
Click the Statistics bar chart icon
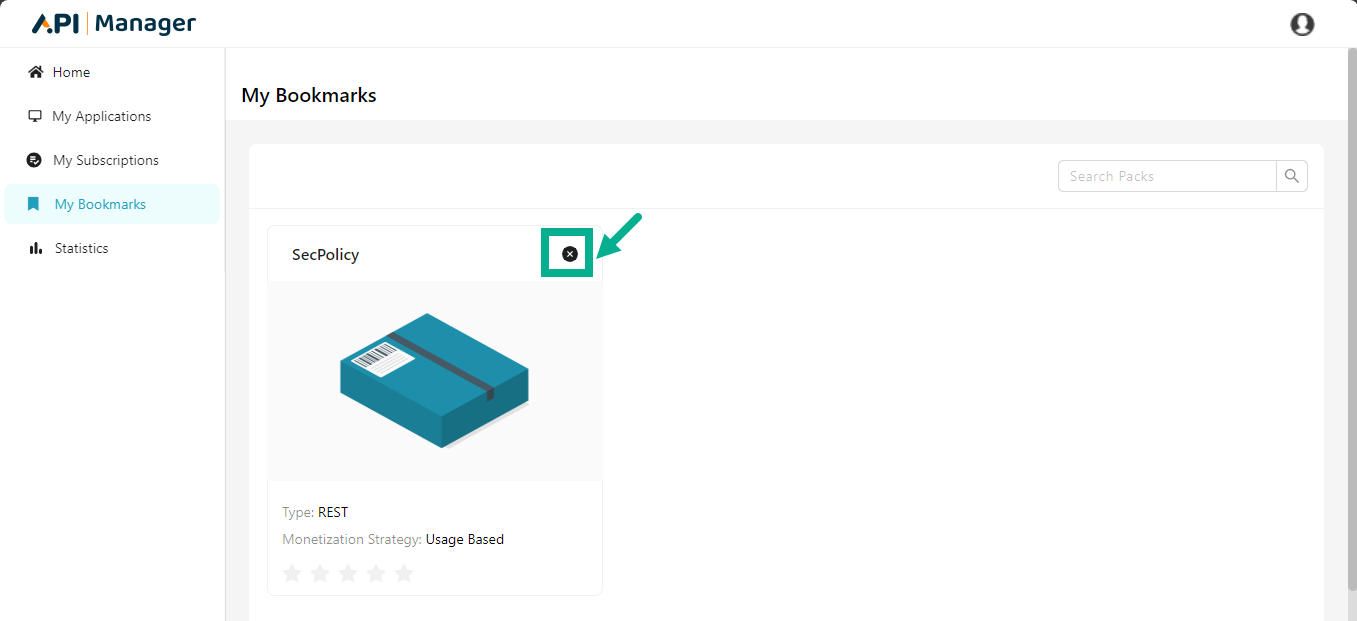pos(36,248)
